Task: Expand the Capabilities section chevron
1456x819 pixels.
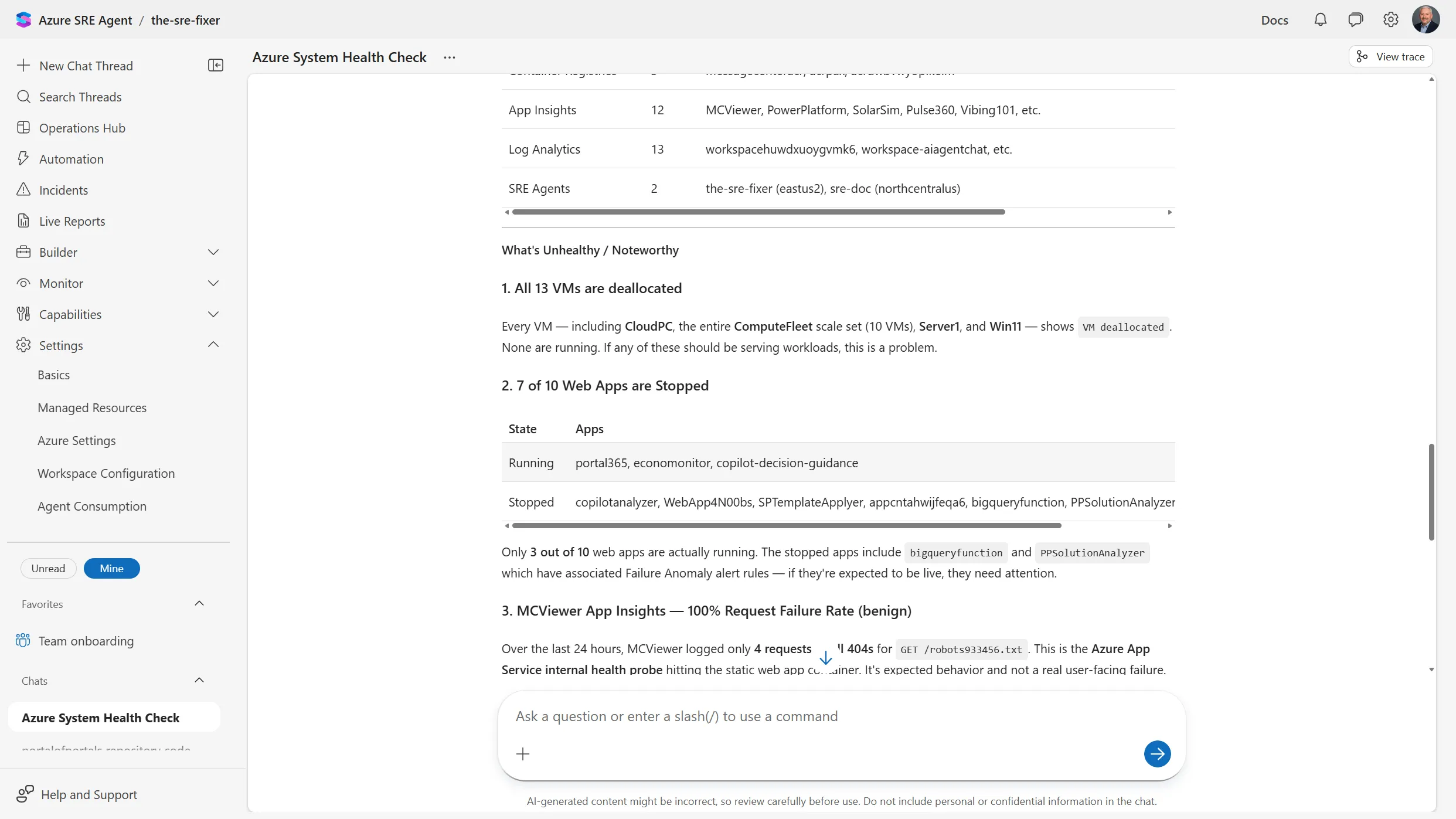Action: [x=213, y=314]
